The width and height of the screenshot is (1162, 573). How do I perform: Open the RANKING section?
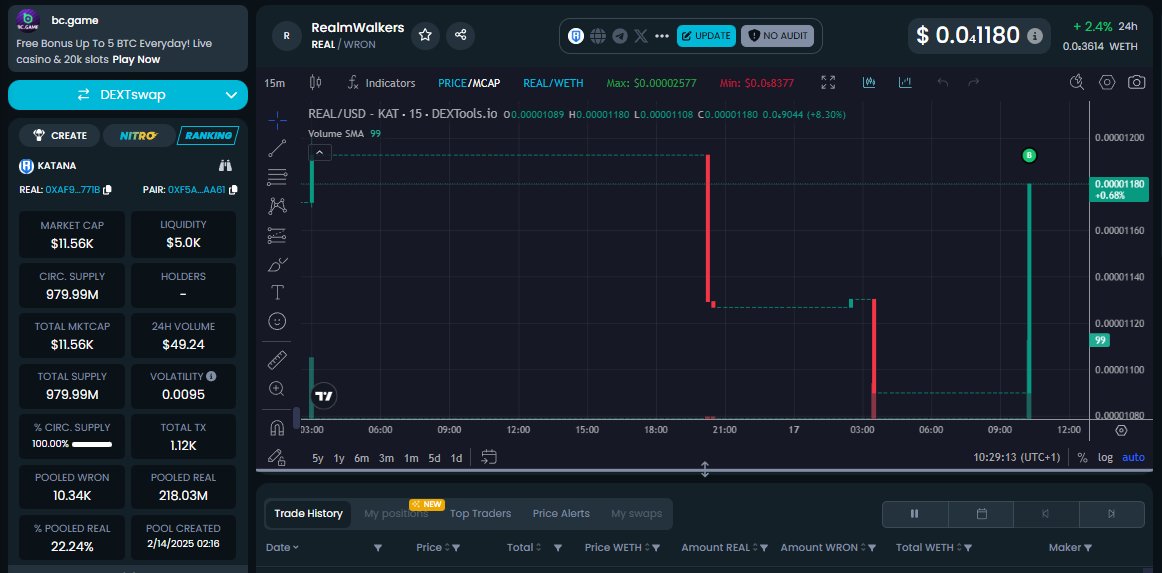coord(208,136)
